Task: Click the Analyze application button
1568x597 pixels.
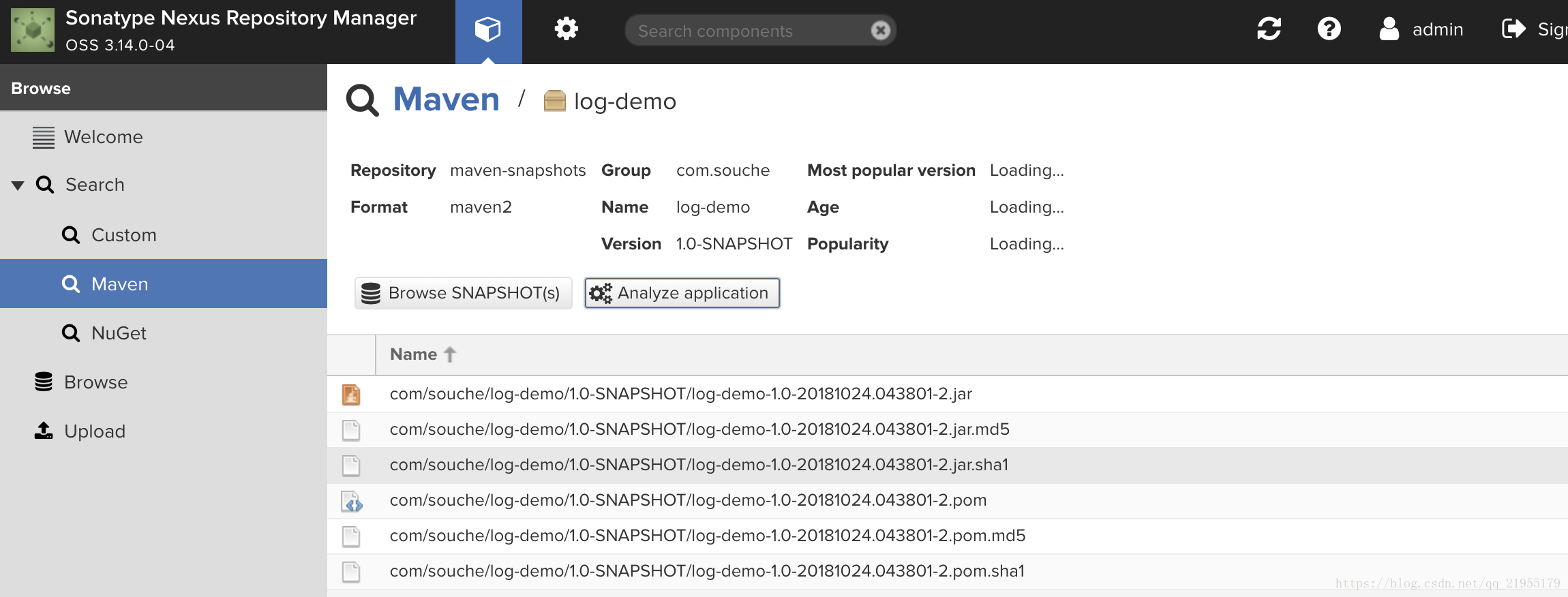Action: pyautogui.click(x=682, y=293)
